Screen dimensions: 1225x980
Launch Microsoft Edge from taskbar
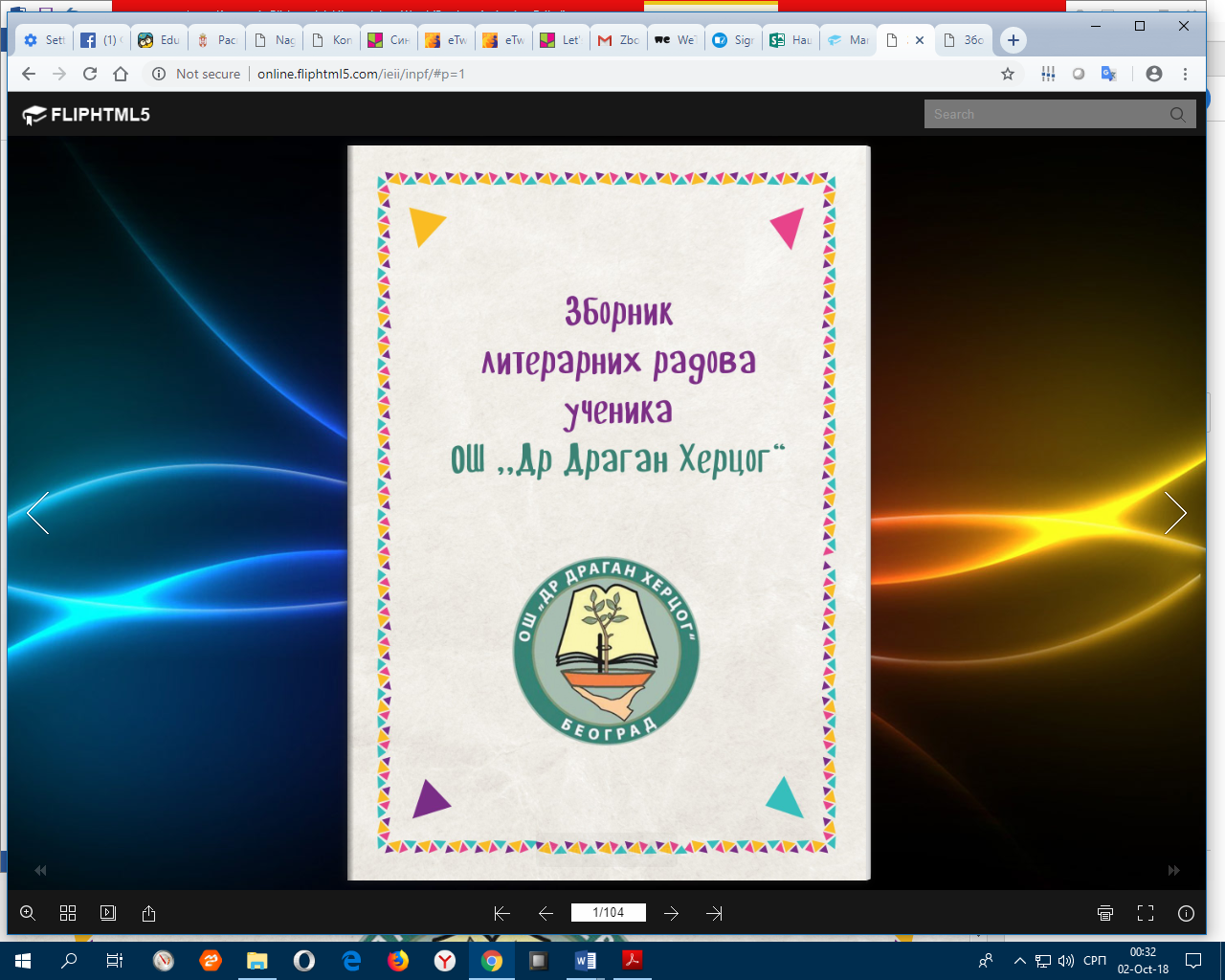tap(351, 961)
